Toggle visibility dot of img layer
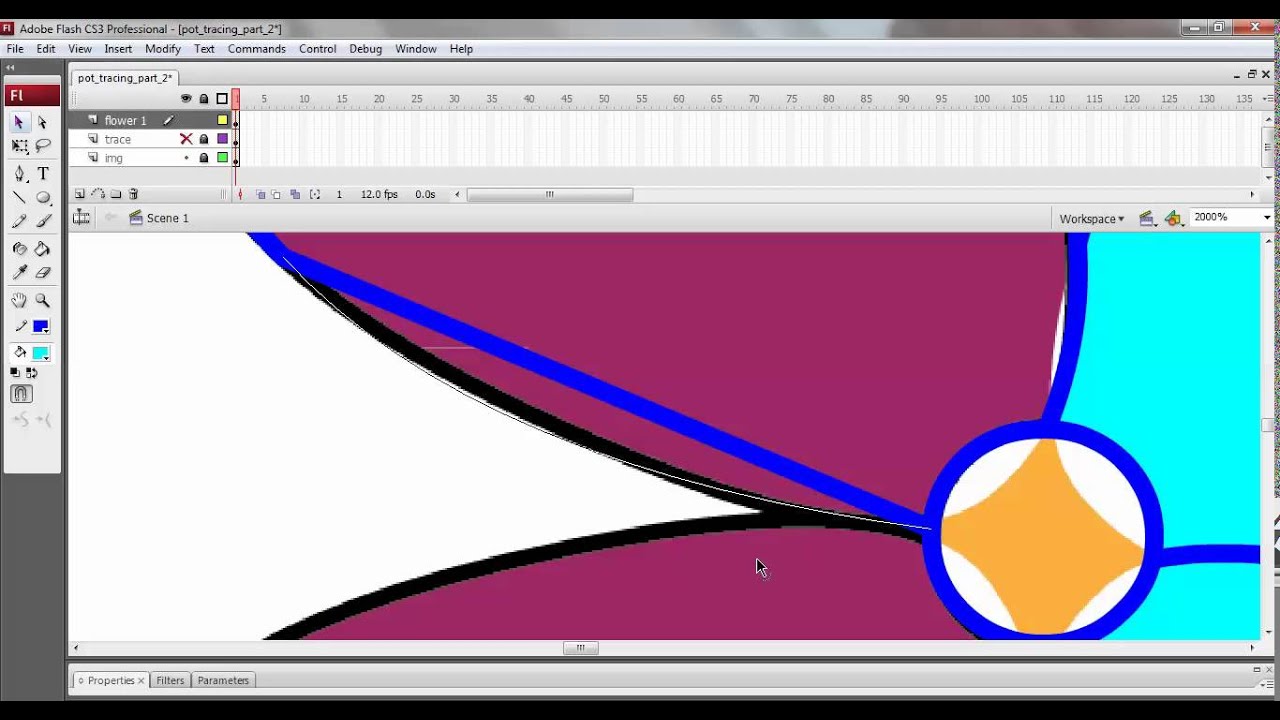 point(186,158)
